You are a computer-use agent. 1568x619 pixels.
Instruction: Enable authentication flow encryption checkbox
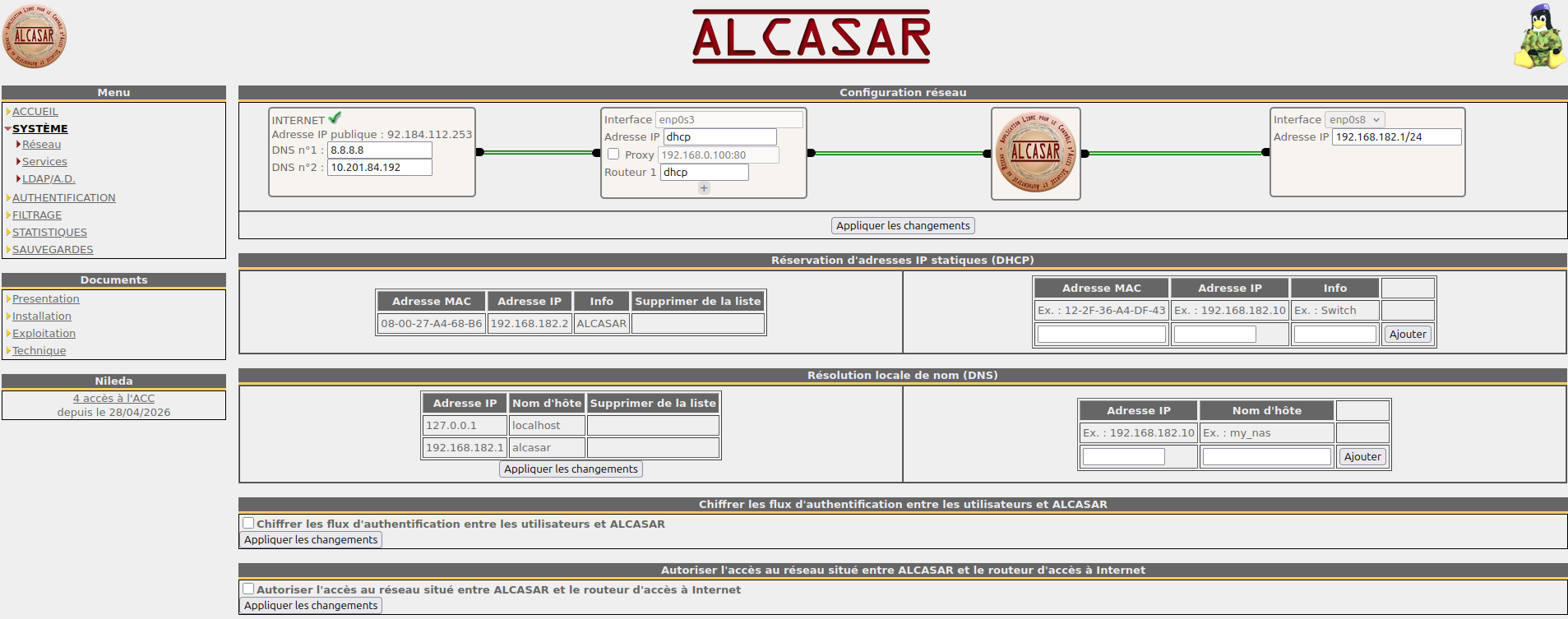[x=248, y=523]
